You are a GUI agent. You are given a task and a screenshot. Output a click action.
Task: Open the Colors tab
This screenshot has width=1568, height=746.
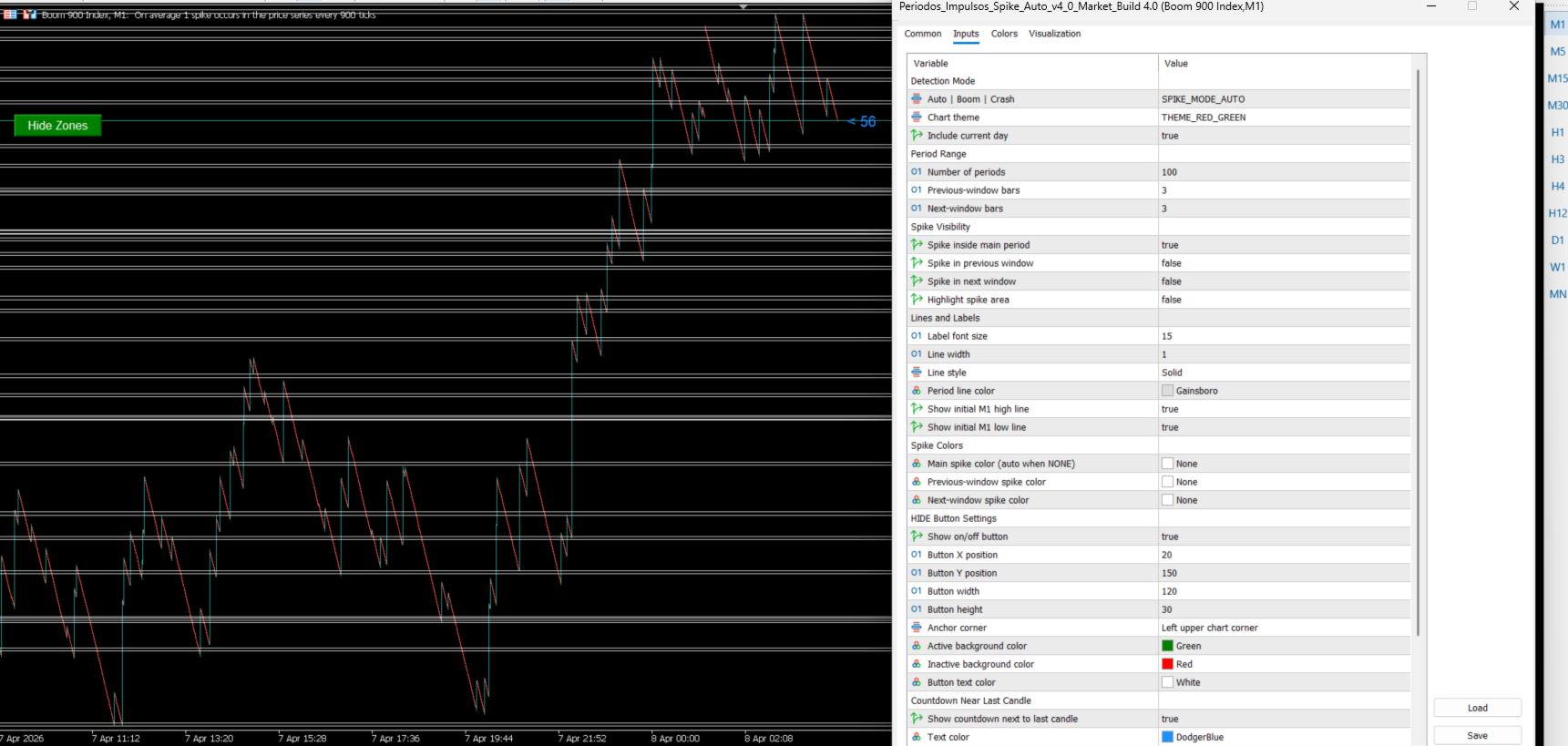coord(1004,34)
